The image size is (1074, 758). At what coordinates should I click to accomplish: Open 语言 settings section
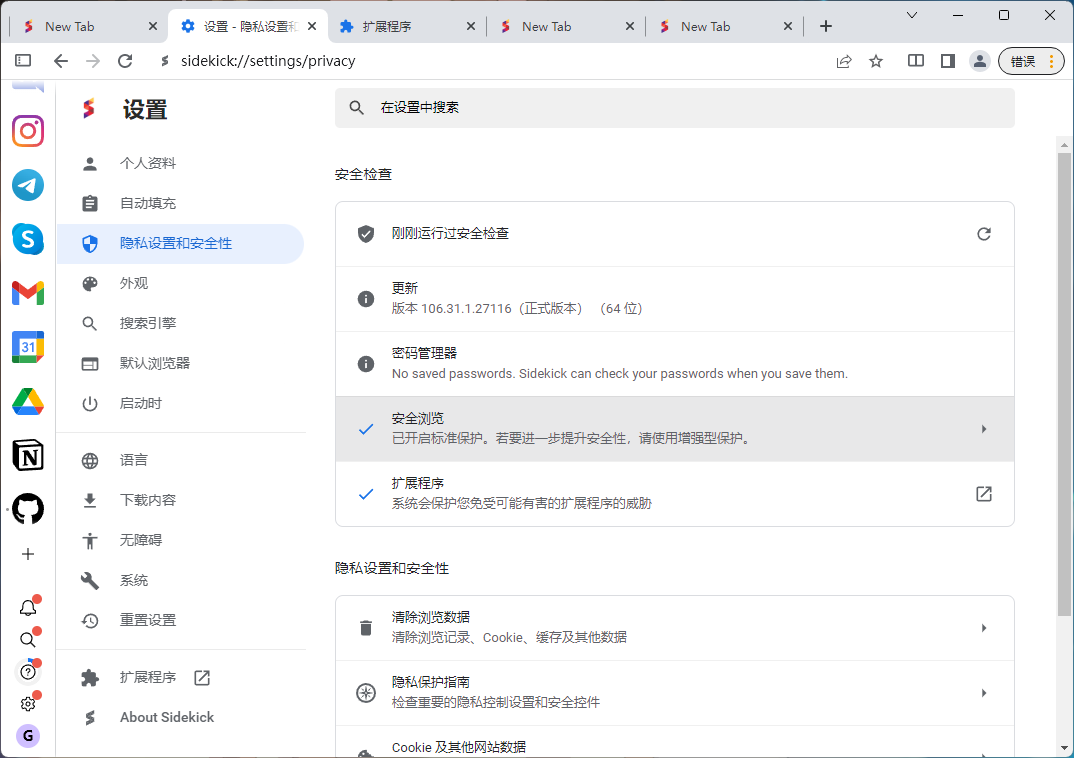point(181,460)
